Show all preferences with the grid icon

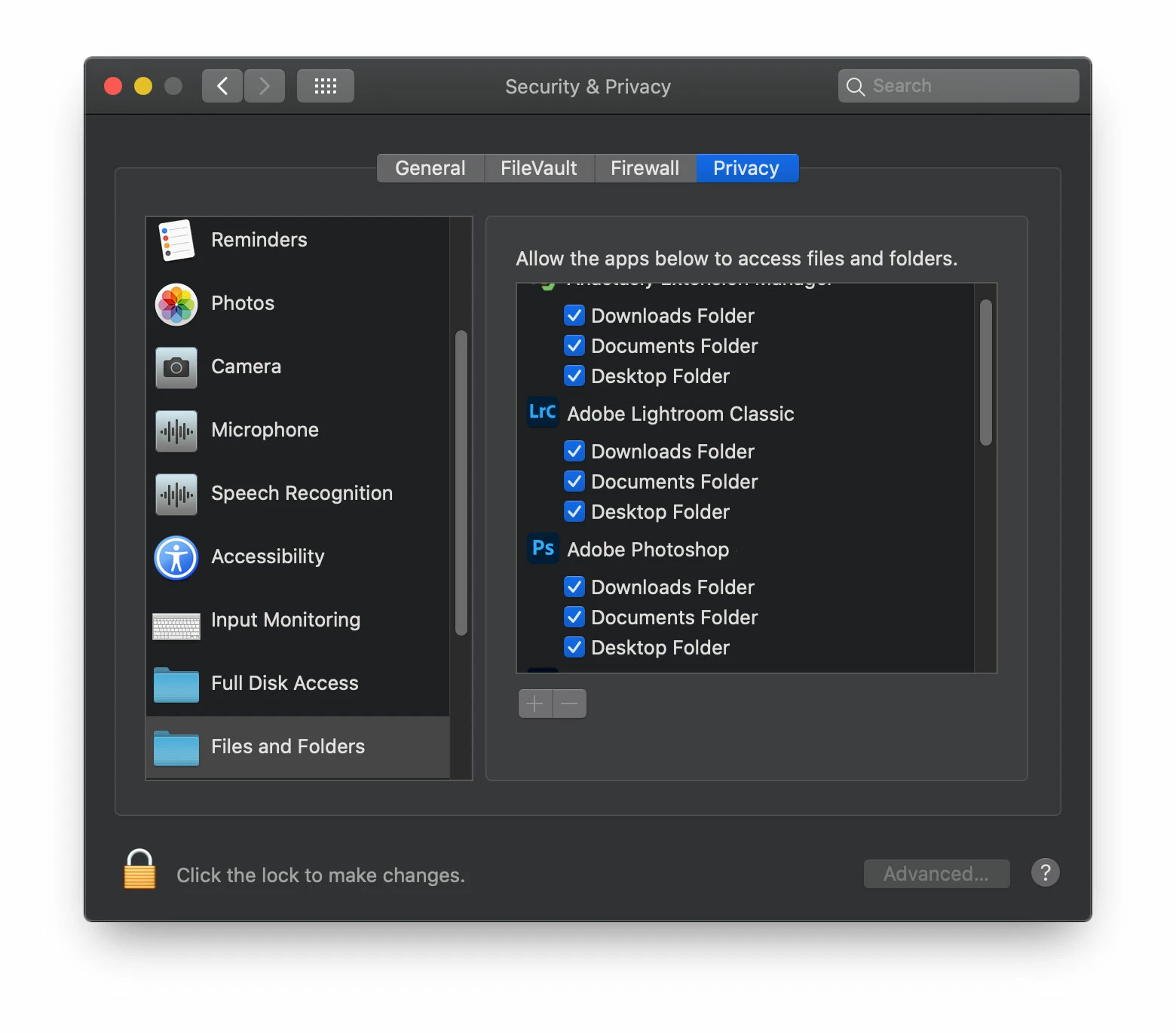[x=326, y=86]
